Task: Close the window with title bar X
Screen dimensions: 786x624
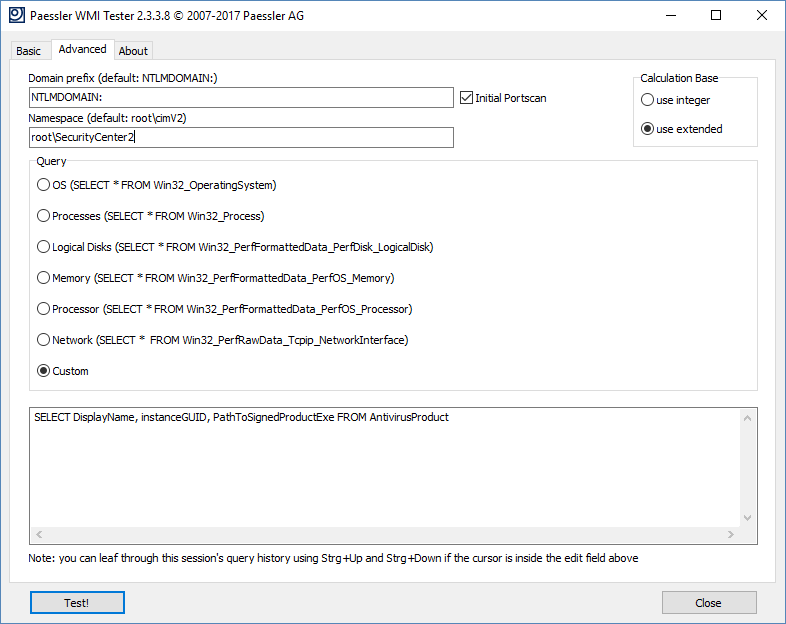Action: (762, 16)
